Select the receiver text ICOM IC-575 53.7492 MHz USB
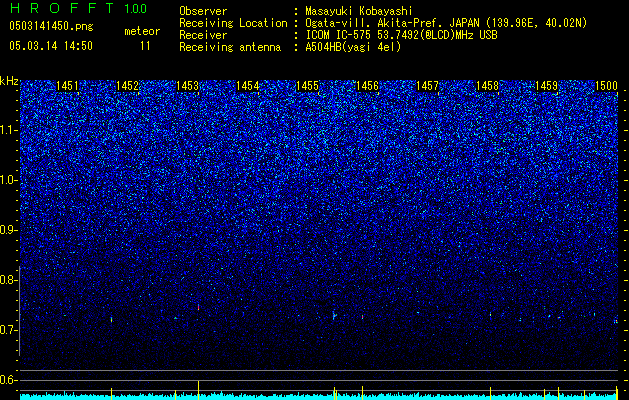The height and width of the screenshot is (400, 629). tap(401, 35)
